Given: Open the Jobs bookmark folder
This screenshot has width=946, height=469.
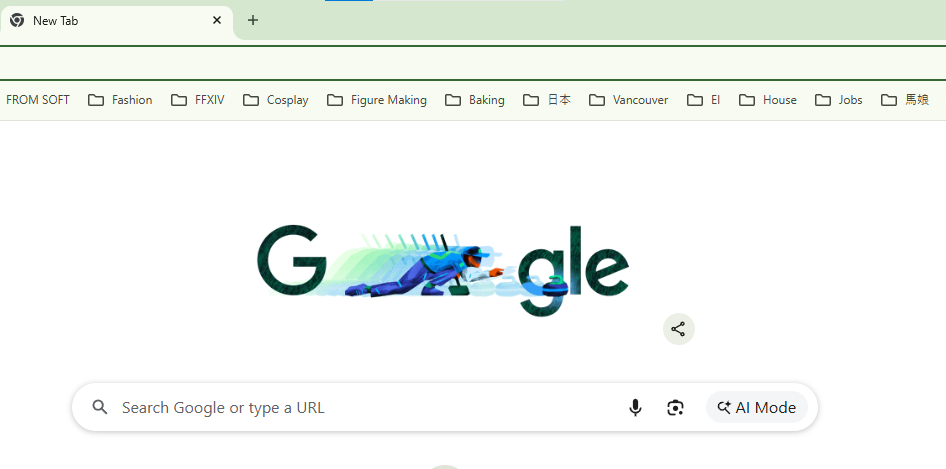Looking at the screenshot, I should pos(839,100).
